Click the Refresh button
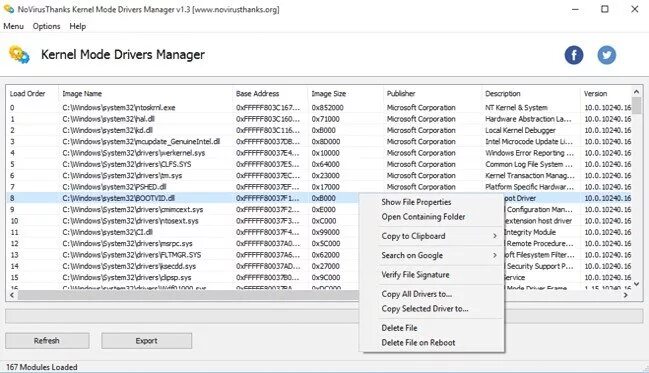This screenshot has width=649, height=373. point(47,341)
